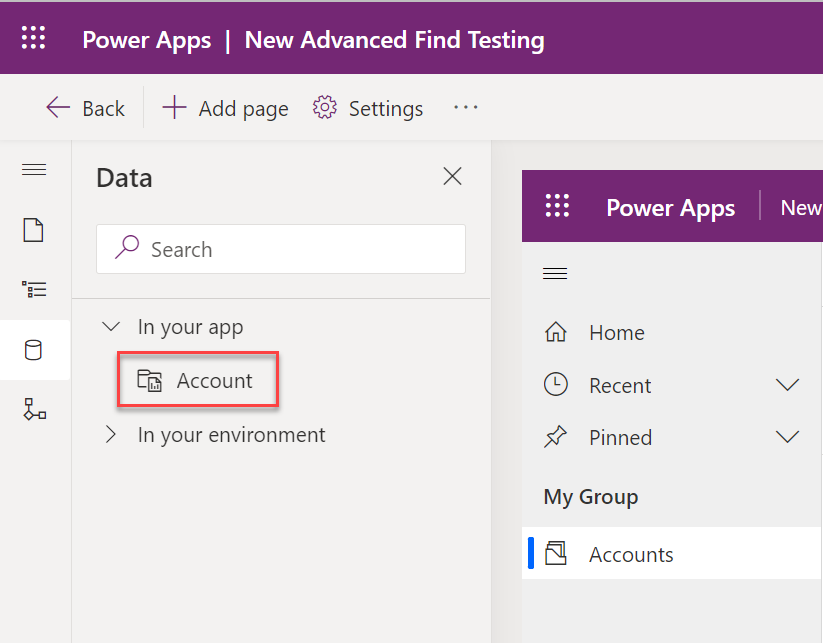Image resolution: width=823 pixels, height=643 pixels.
Task: Open app Settings gear
Action: coord(367,109)
